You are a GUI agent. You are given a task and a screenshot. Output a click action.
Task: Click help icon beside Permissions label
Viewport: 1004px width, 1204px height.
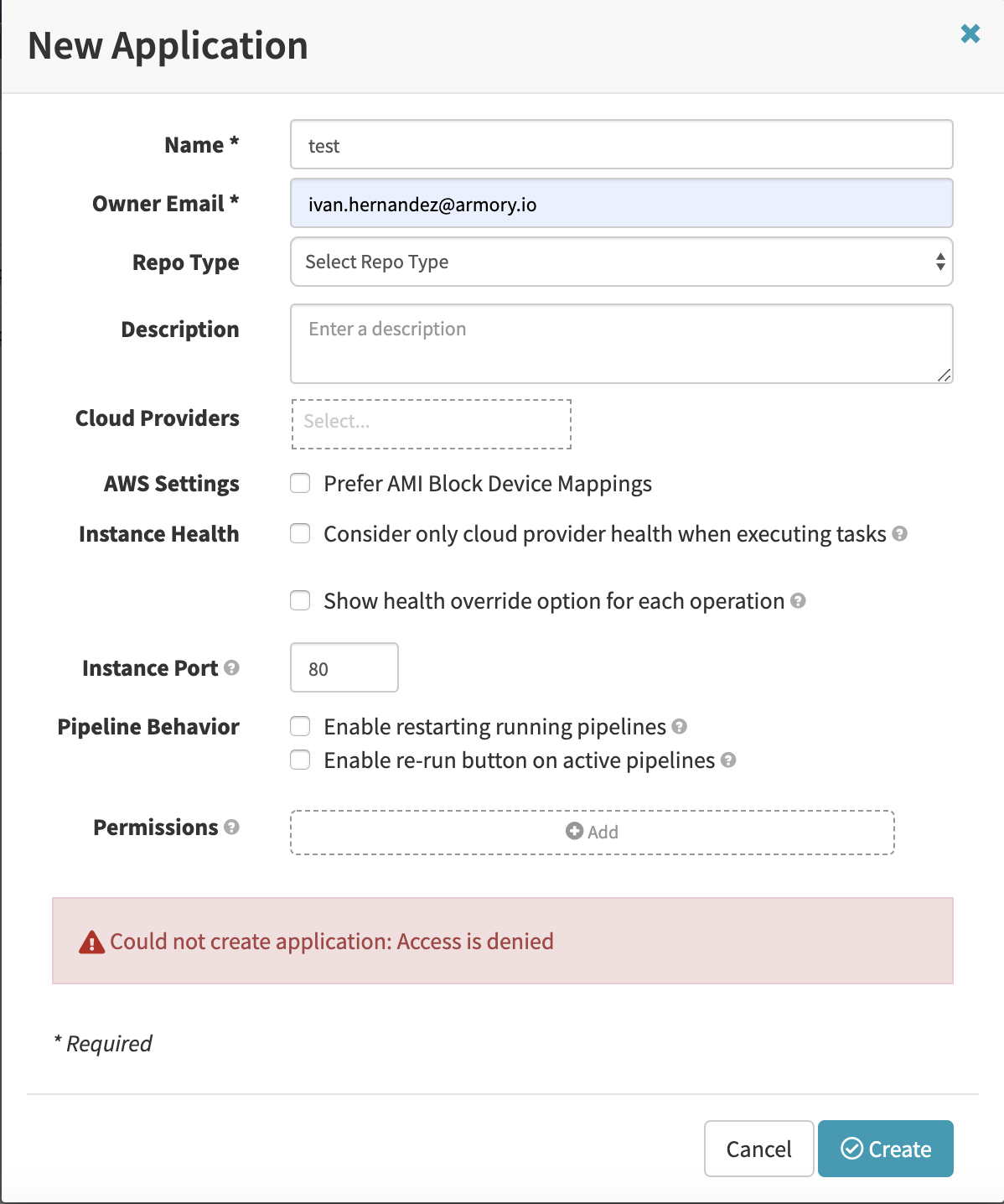tap(232, 827)
